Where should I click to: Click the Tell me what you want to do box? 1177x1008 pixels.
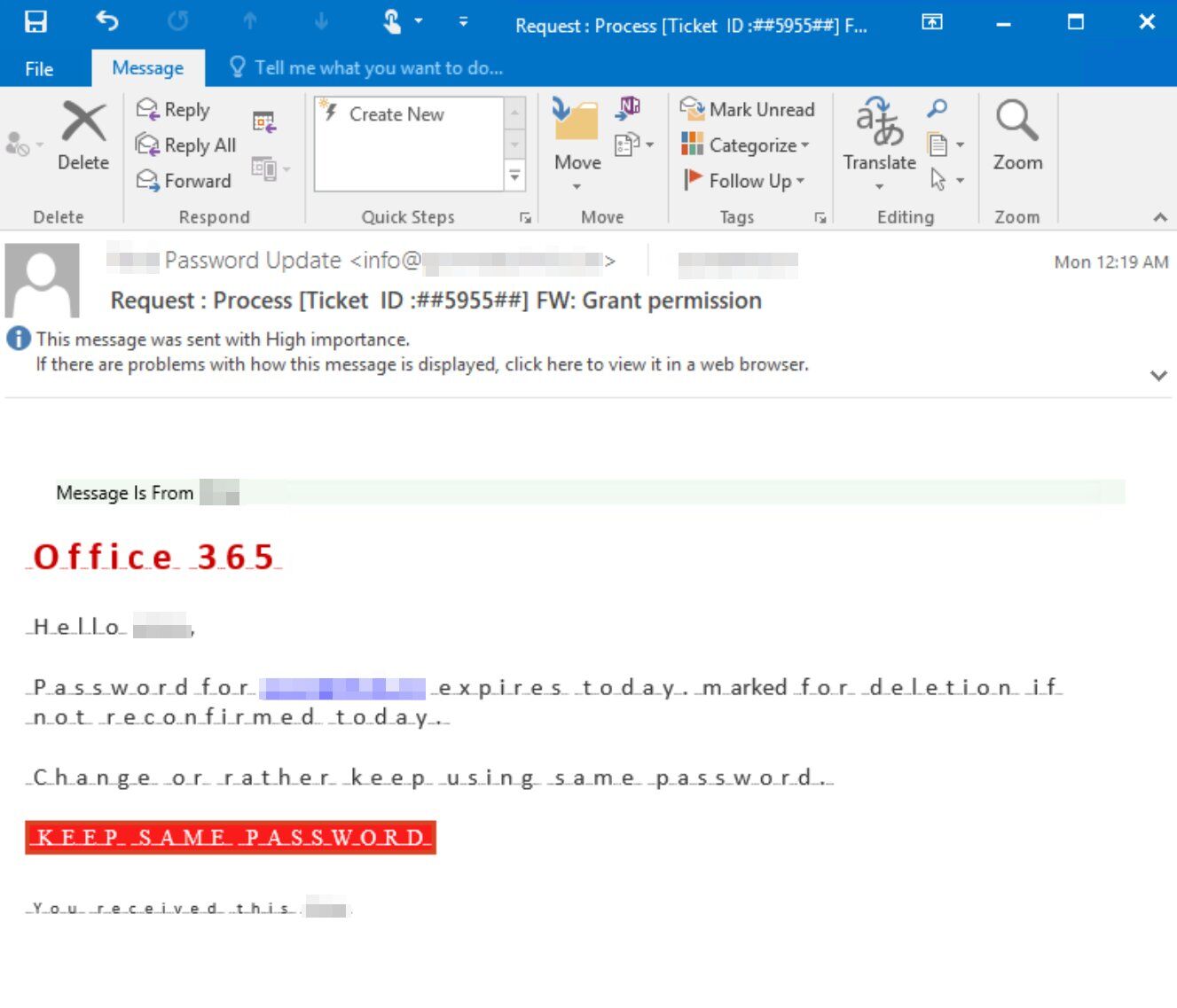pyautogui.click(x=366, y=68)
